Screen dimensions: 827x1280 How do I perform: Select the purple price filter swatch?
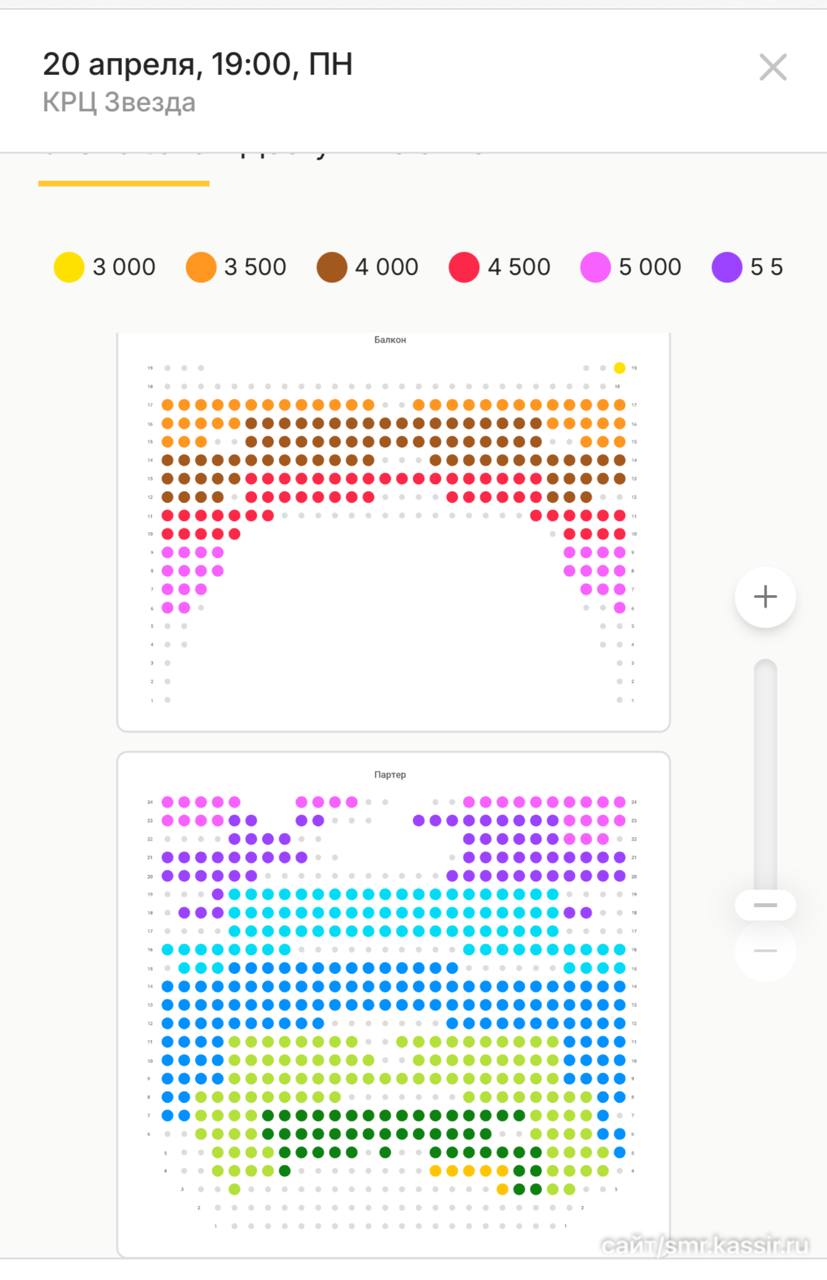click(727, 267)
